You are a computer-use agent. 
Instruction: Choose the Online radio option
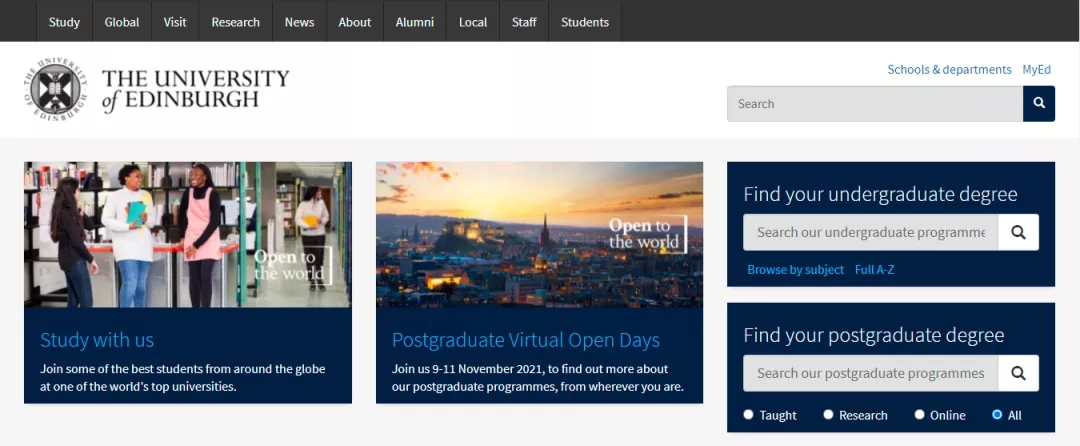point(920,414)
